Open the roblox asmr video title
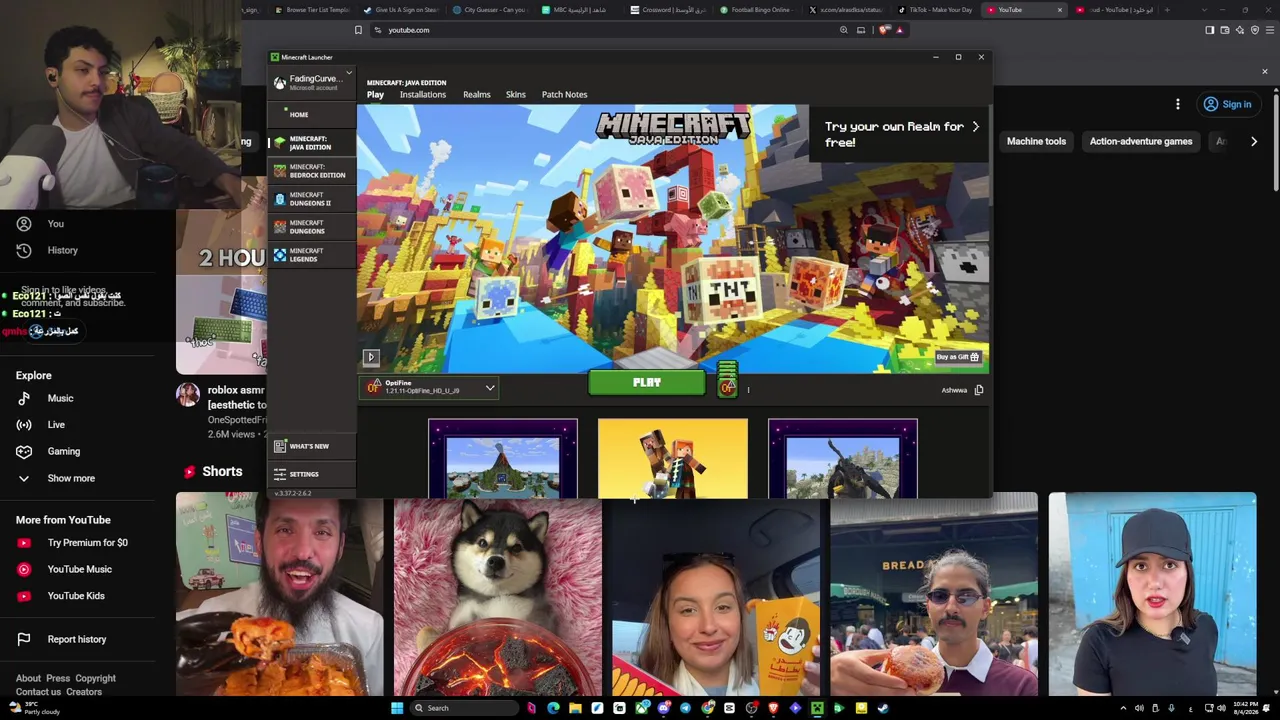 click(236, 397)
